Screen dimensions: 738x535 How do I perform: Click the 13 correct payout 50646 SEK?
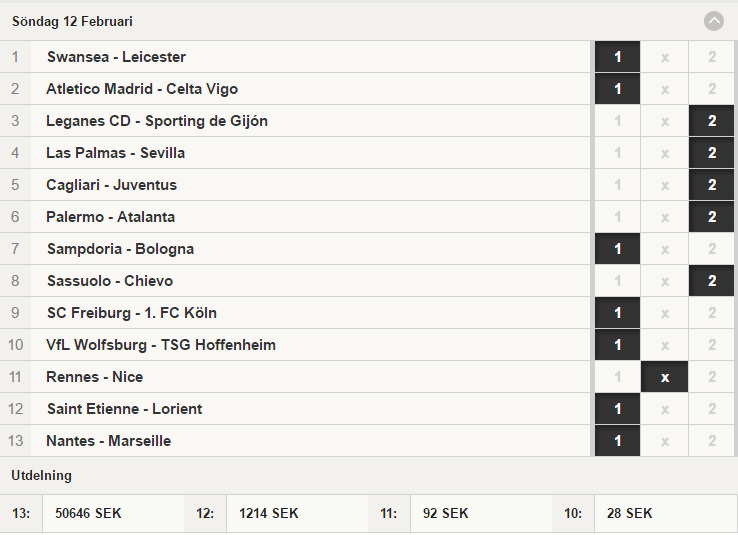click(88, 513)
